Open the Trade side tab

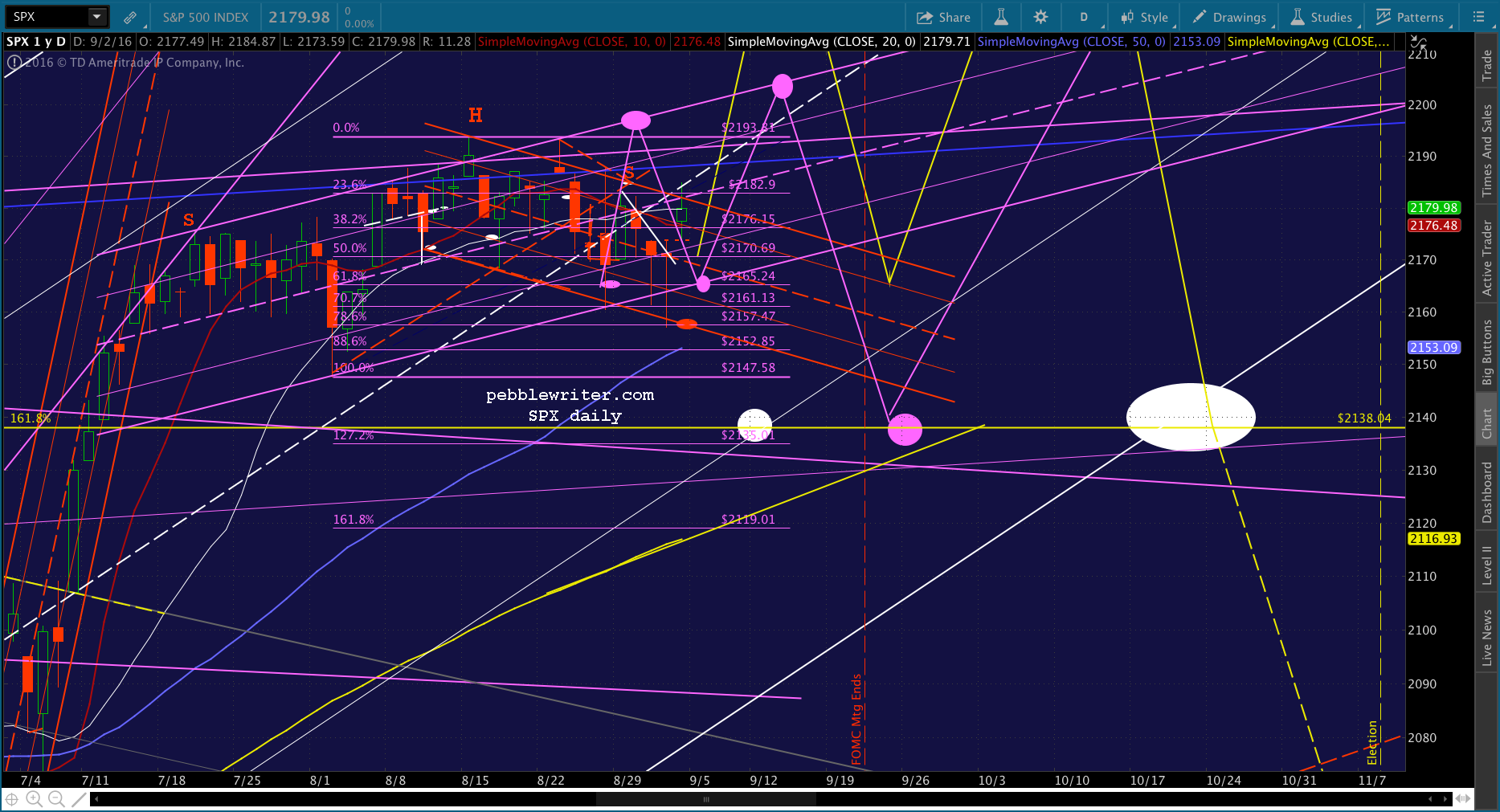point(1487,63)
